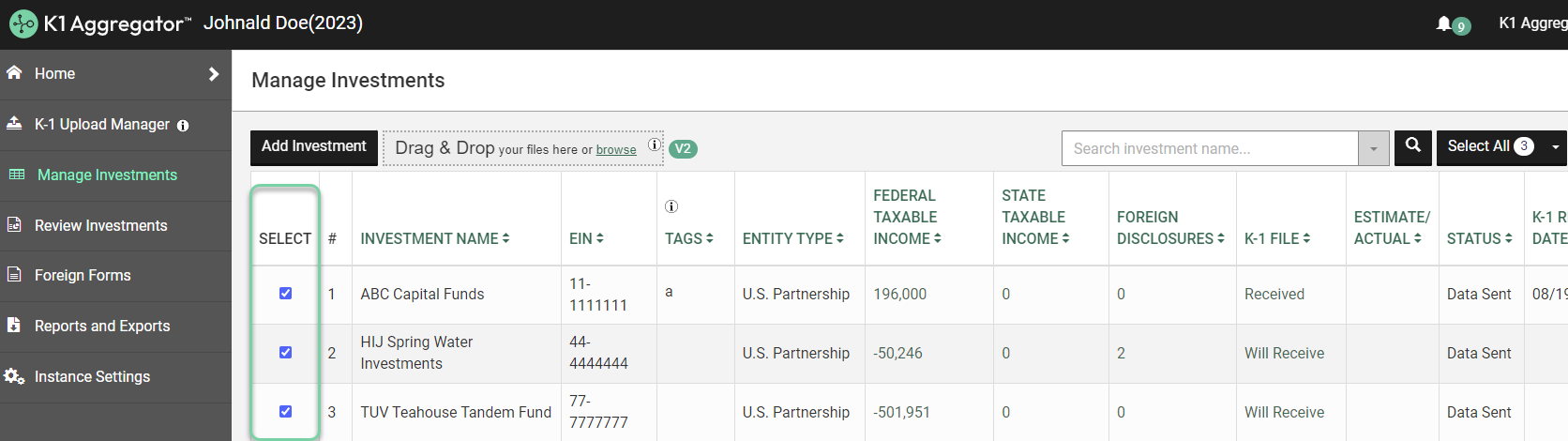The image size is (1568, 441).
Task: Open the Select All dropdown caret
Action: pos(1556,147)
